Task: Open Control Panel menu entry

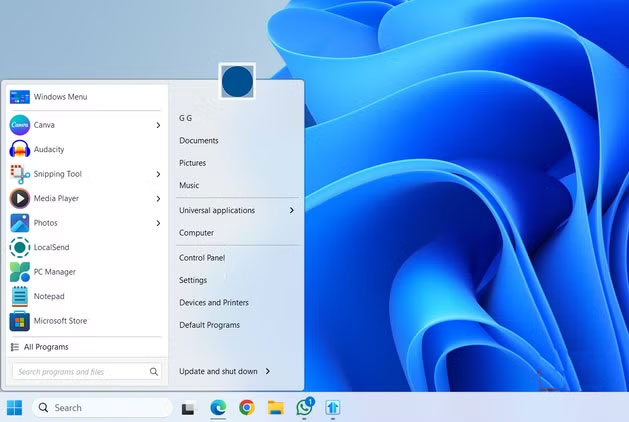Action: [201, 258]
